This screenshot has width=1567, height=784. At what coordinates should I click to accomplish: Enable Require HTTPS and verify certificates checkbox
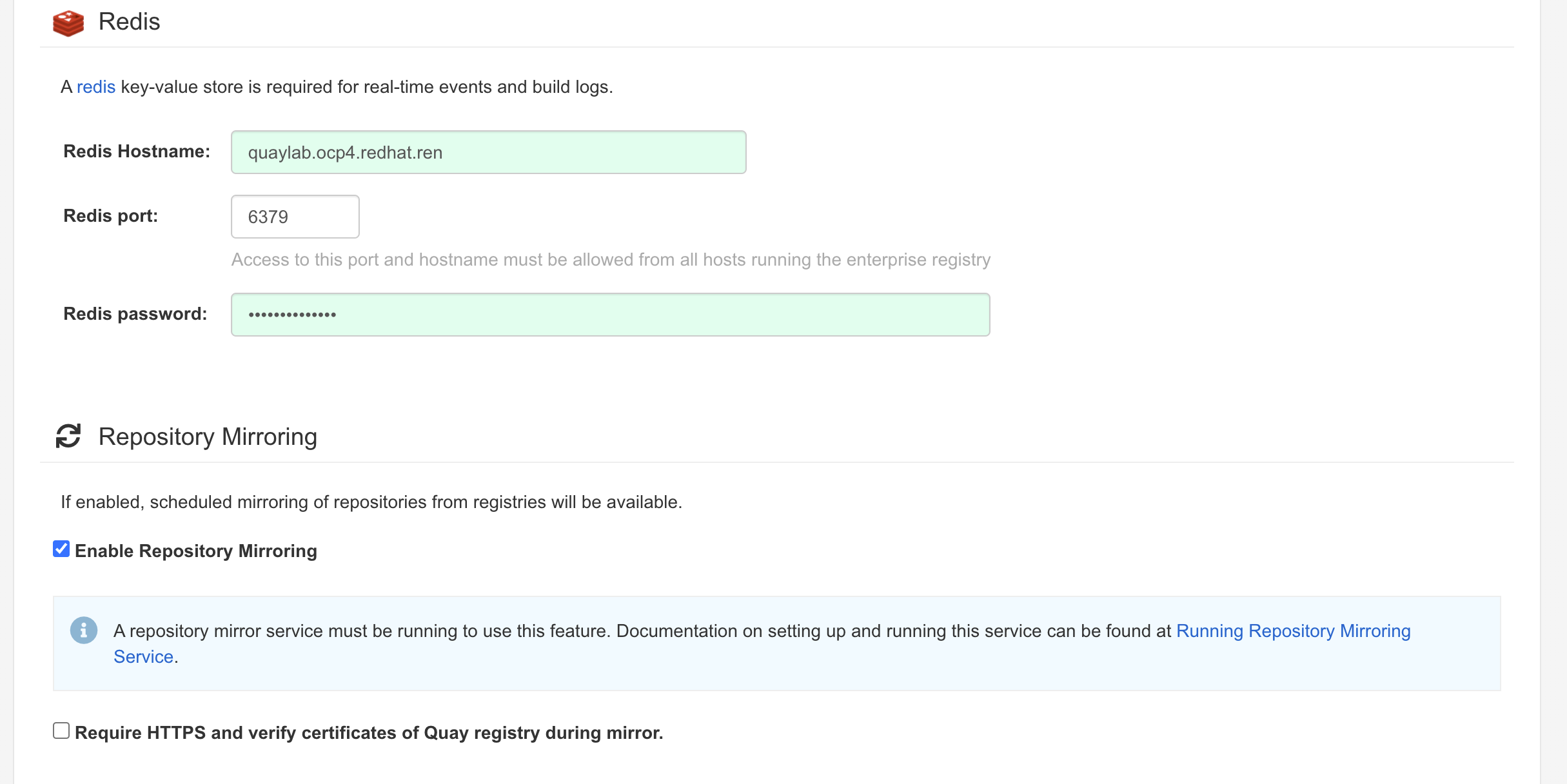coord(61,731)
